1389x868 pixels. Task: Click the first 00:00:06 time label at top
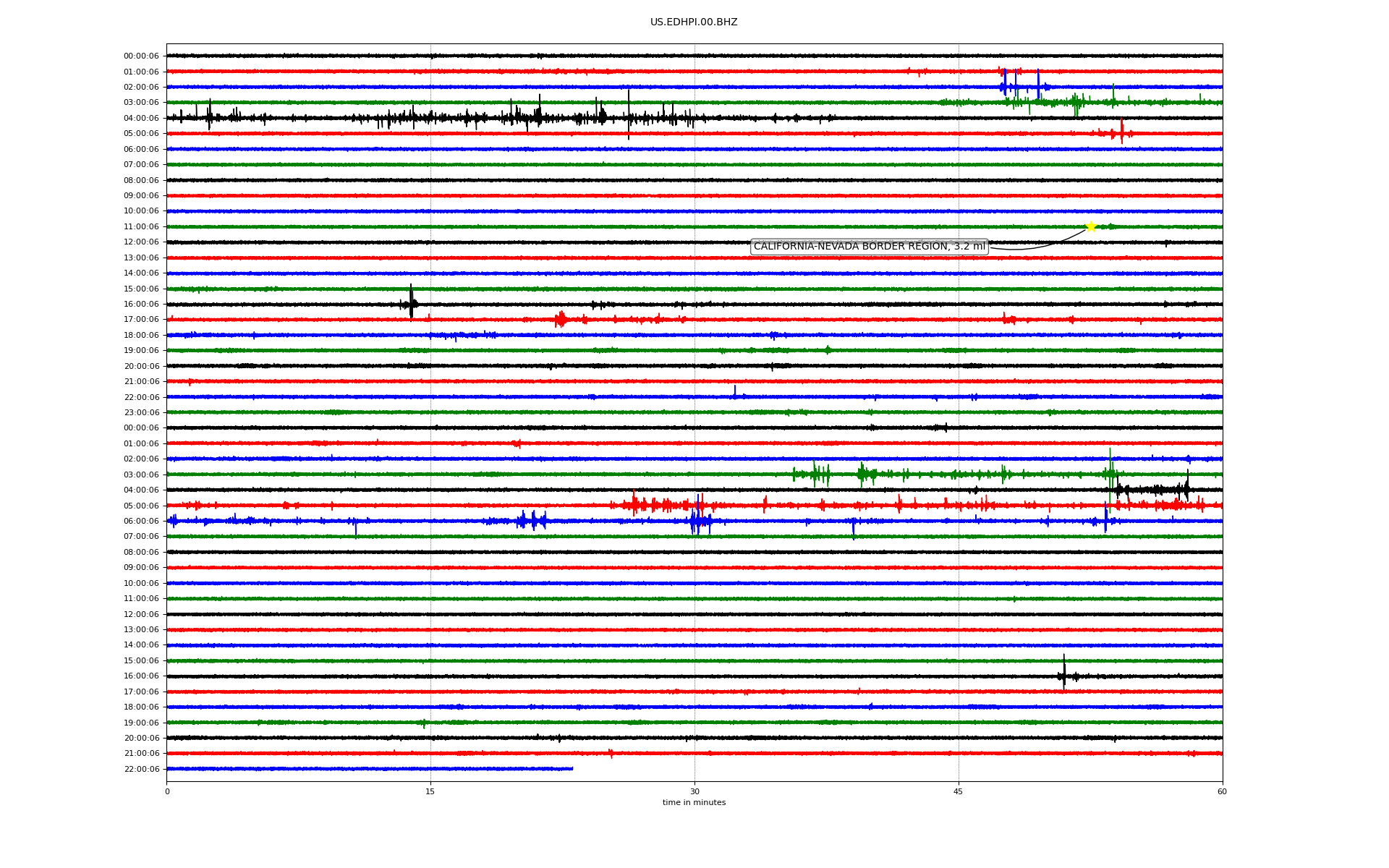point(141,56)
